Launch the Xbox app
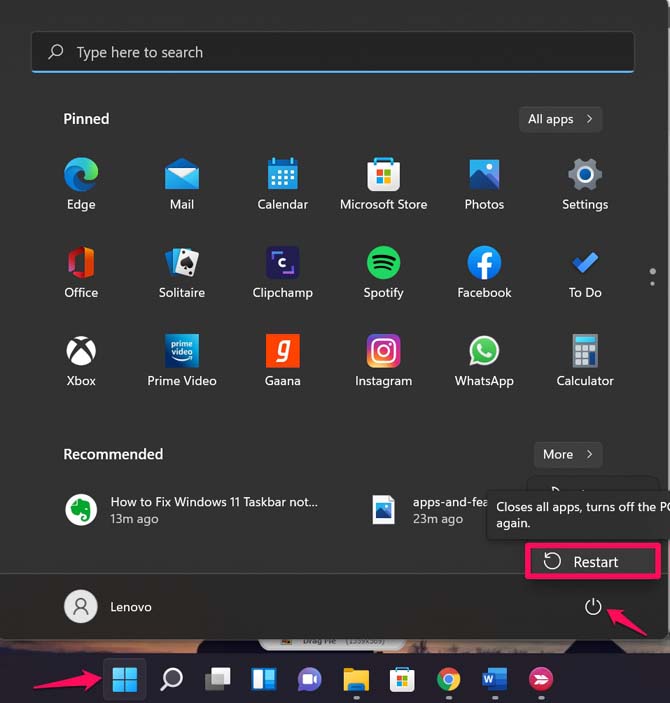 [81, 360]
